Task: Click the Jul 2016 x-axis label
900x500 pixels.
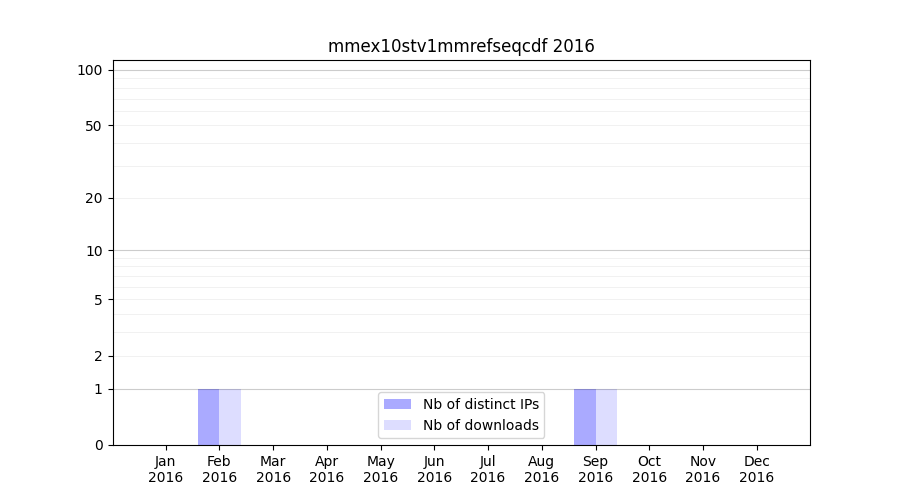Action: 488,469
